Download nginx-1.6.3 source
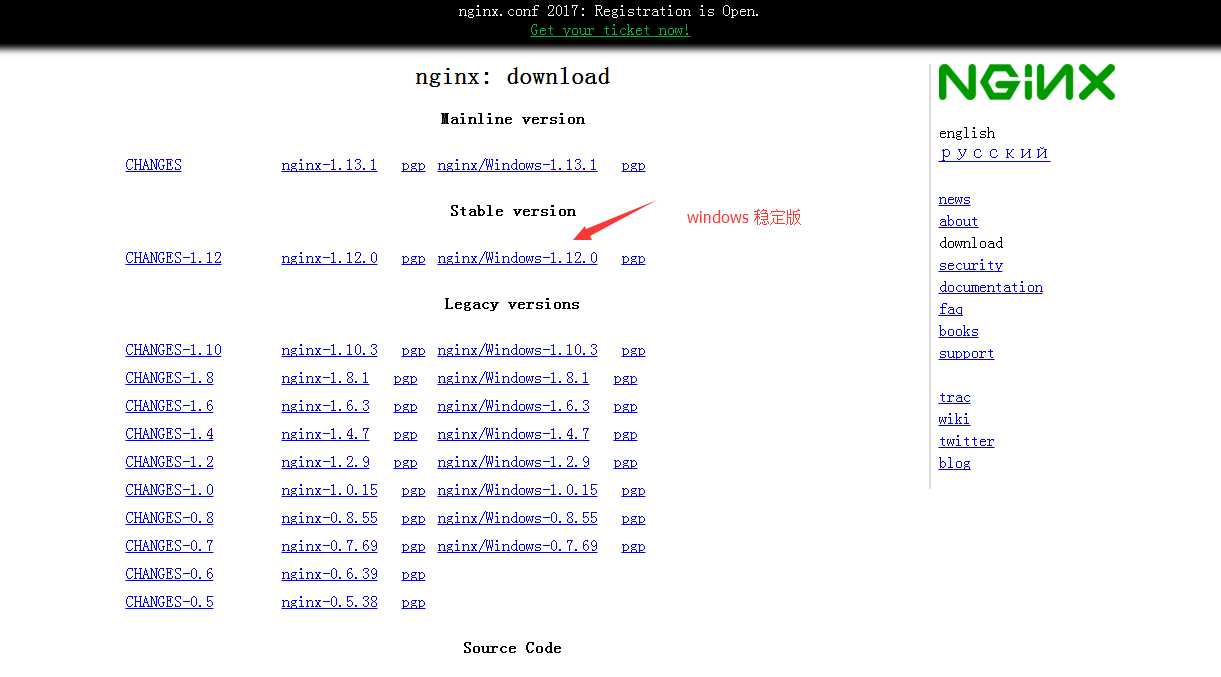The image size is (1221, 677). pos(325,406)
